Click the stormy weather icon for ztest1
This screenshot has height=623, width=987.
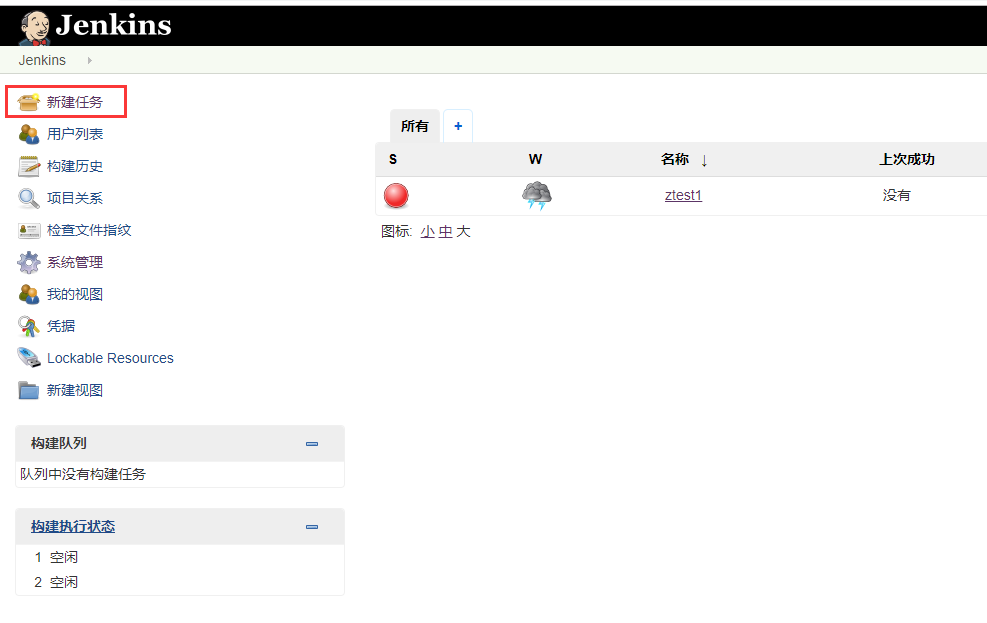(x=536, y=196)
